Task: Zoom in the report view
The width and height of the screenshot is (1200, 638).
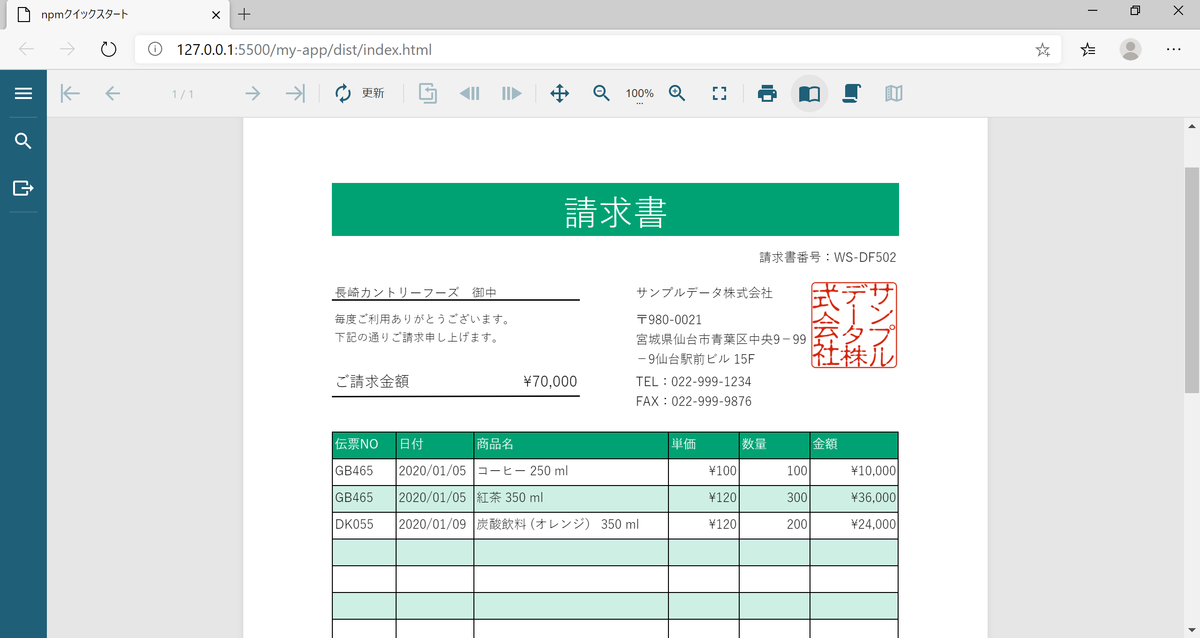Action: click(677, 93)
